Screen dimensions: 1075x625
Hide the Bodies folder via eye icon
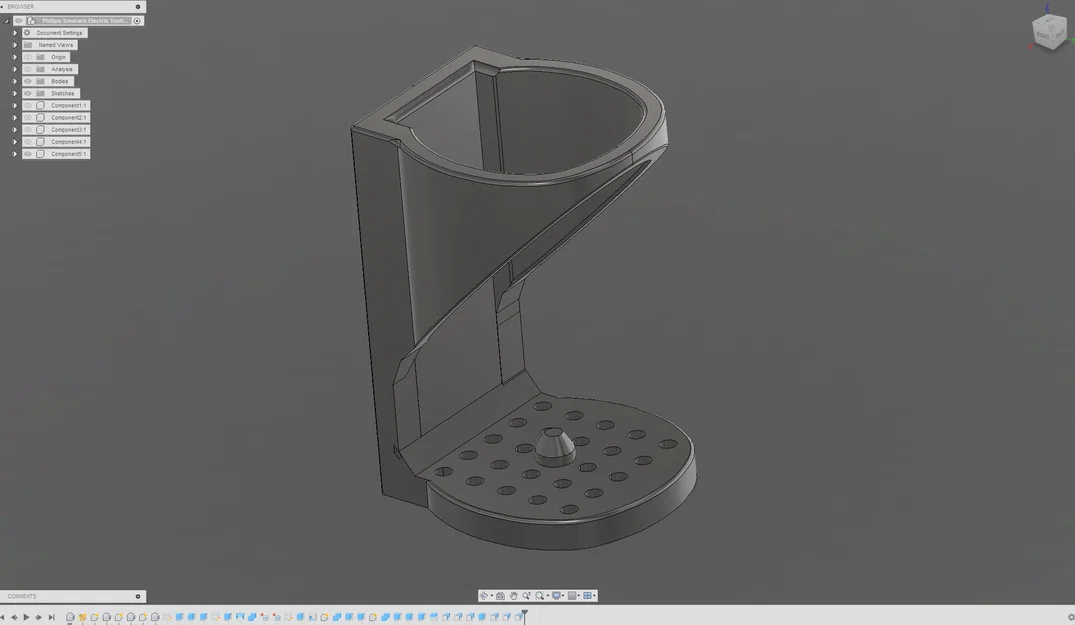coord(28,82)
